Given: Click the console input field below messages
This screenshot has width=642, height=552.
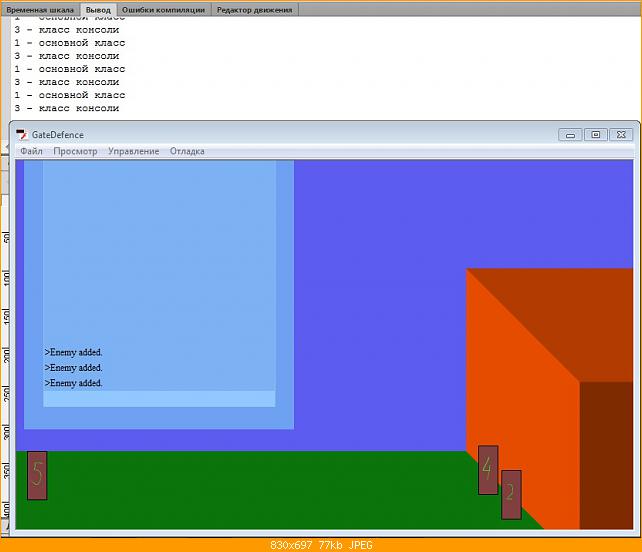Looking at the screenshot, I should [x=159, y=399].
